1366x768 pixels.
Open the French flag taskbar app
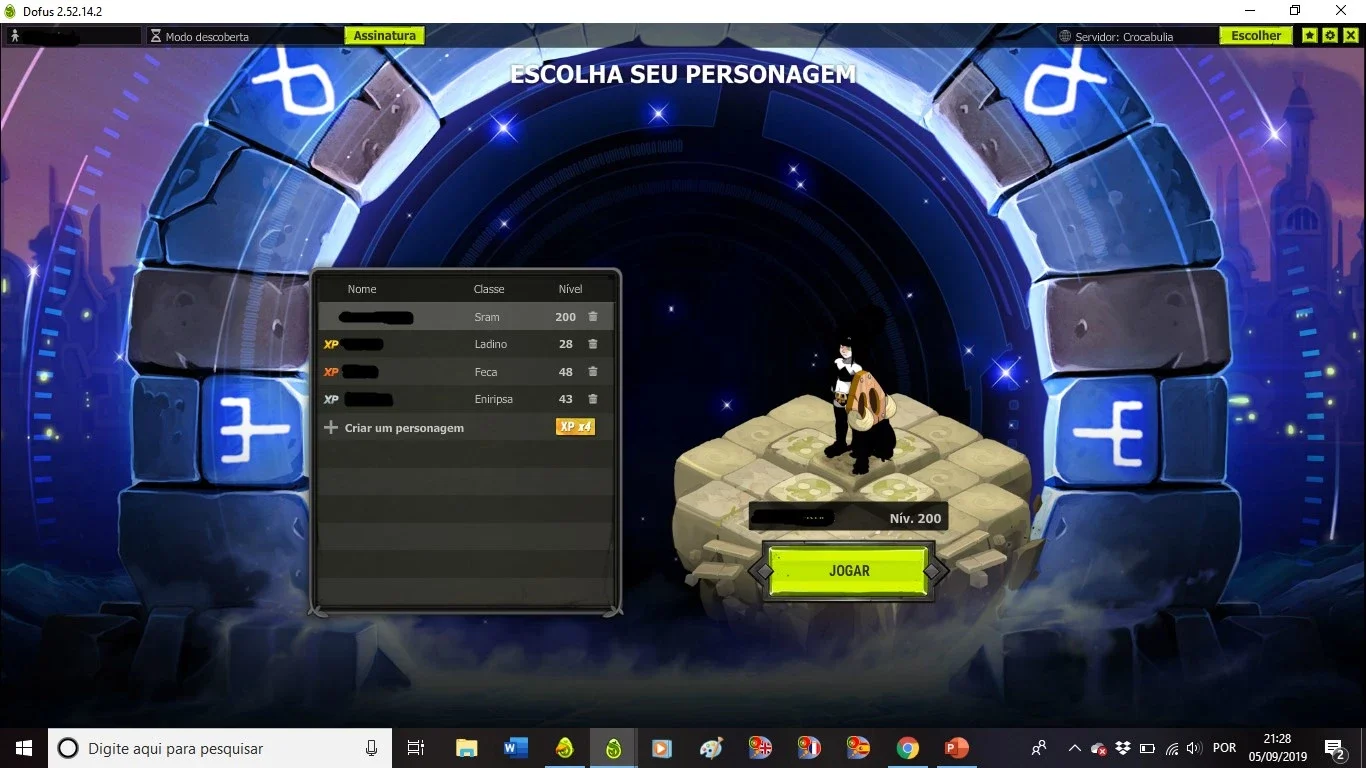click(x=809, y=748)
